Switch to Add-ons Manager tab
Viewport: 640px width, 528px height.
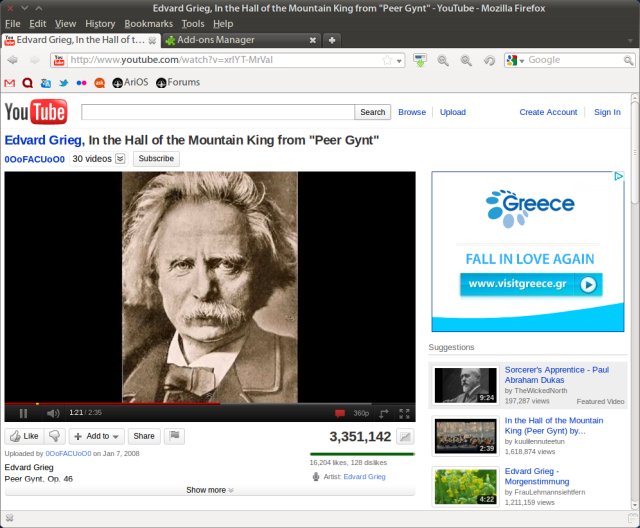(240, 40)
